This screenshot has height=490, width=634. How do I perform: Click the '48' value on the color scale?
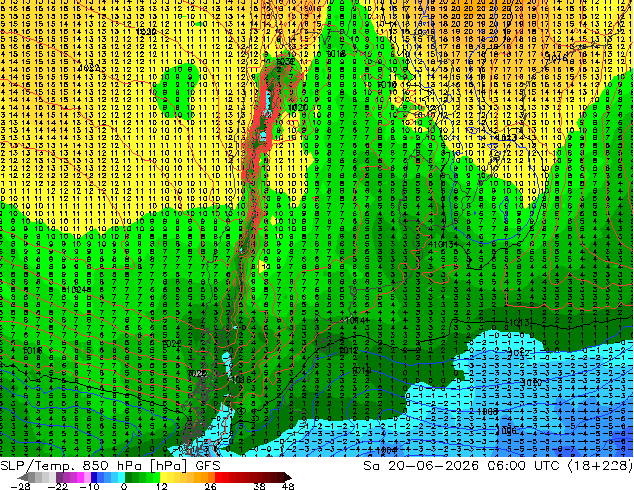click(x=287, y=486)
